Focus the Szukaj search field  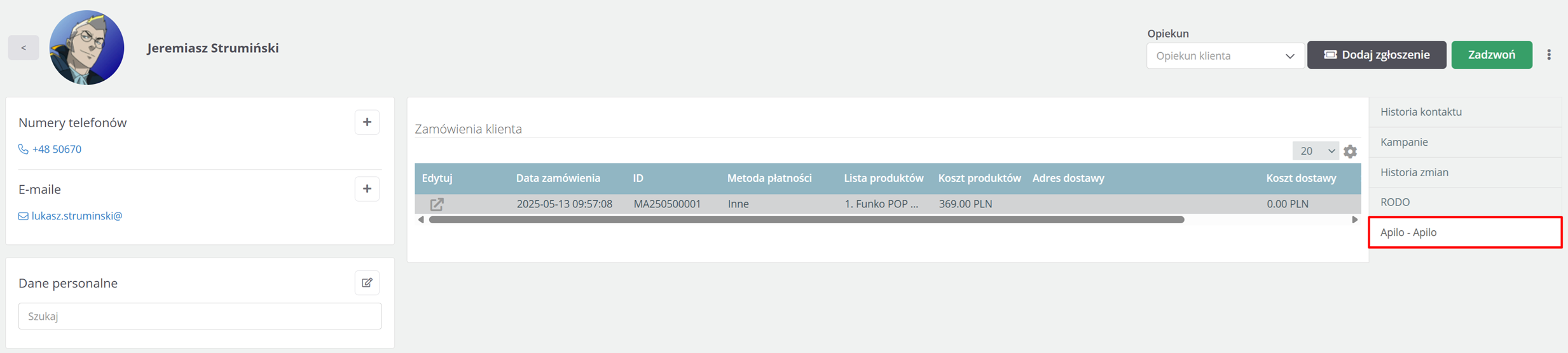click(200, 316)
